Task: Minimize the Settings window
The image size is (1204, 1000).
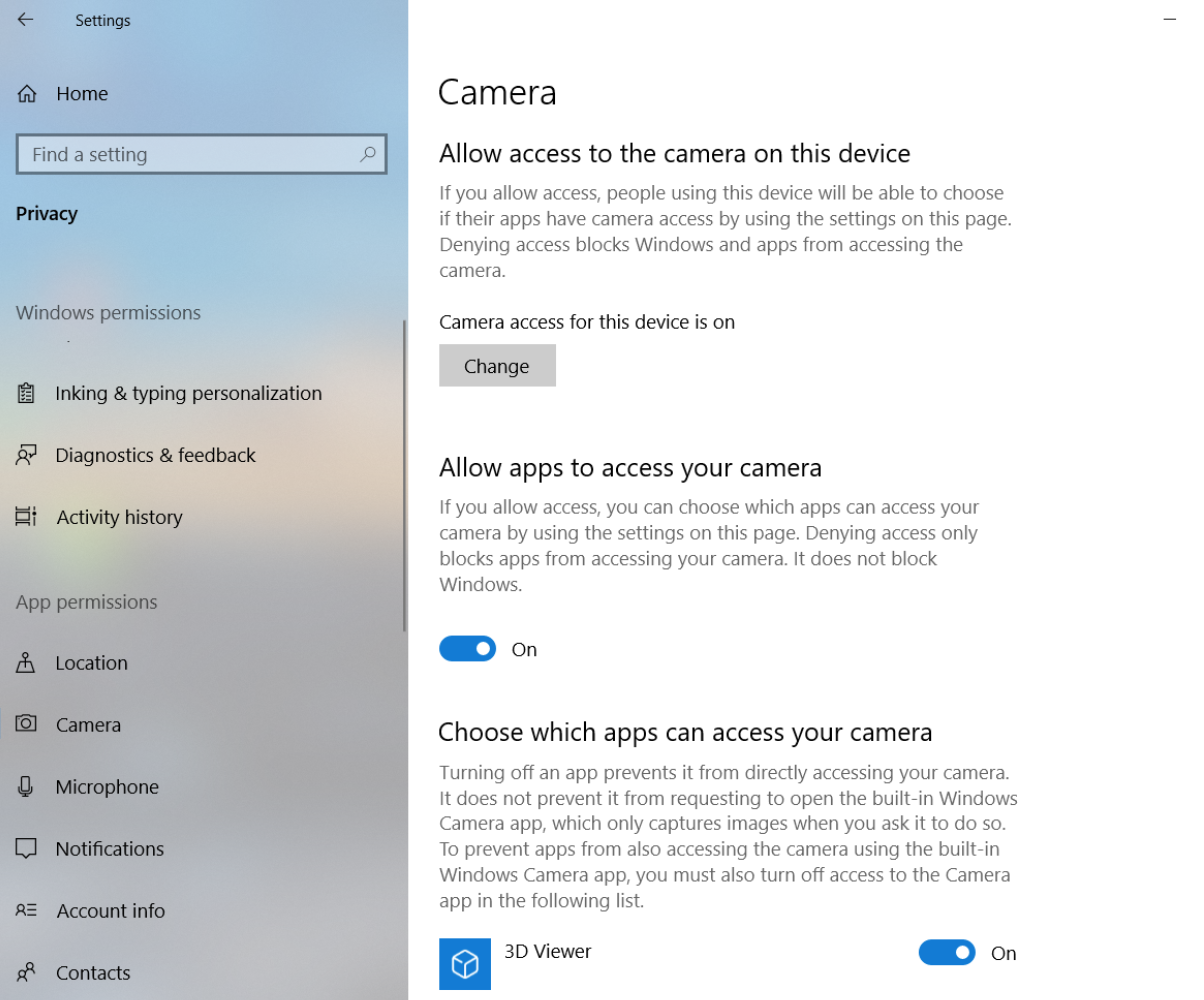Action: pyautogui.click(x=1169, y=20)
